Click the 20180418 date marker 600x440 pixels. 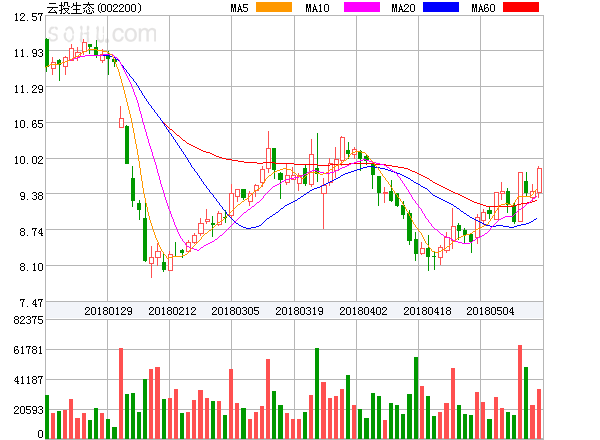pyautogui.click(x=427, y=311)
